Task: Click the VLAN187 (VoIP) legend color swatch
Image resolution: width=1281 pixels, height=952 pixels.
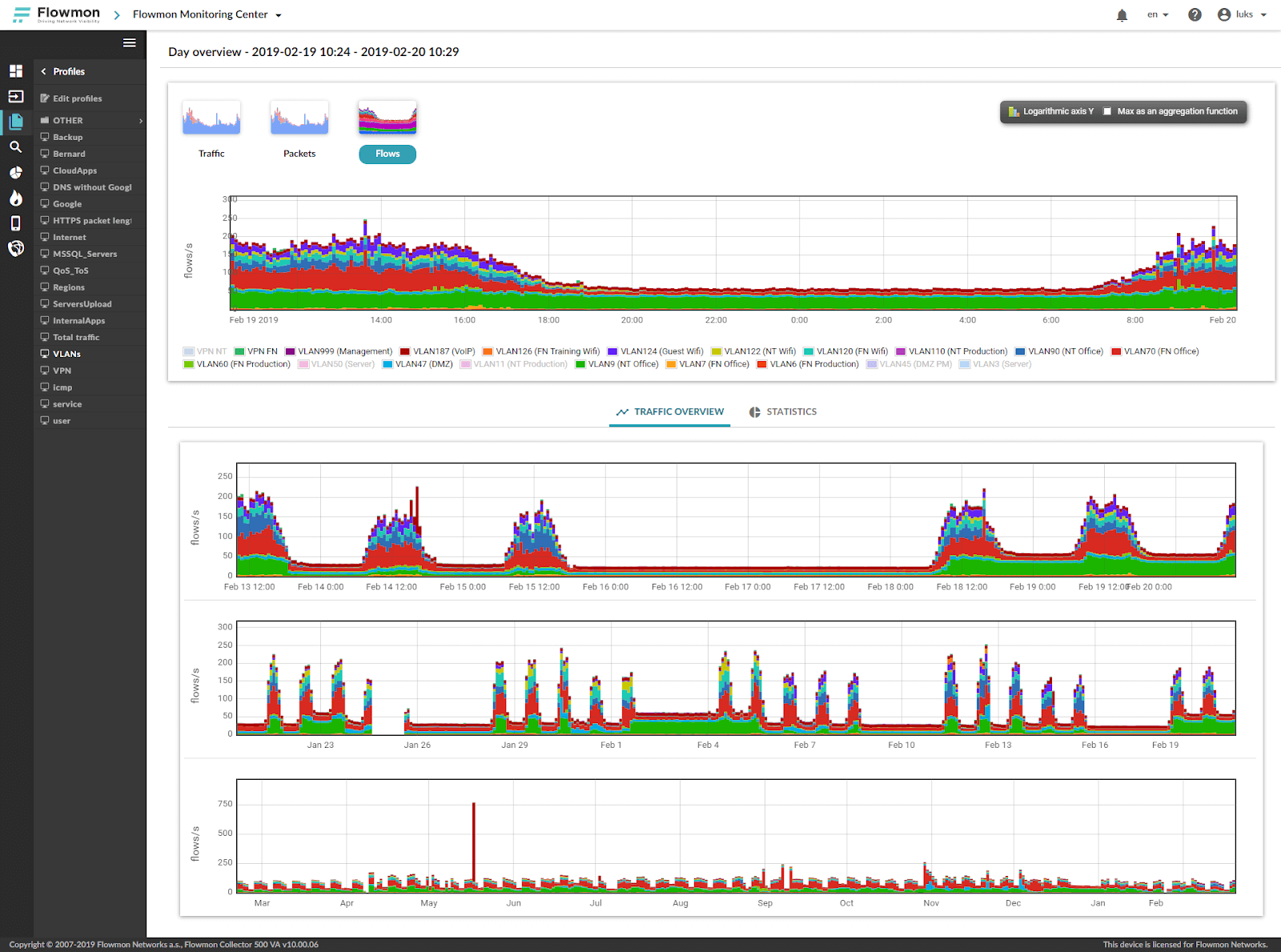Action: [x=405, y=351]
